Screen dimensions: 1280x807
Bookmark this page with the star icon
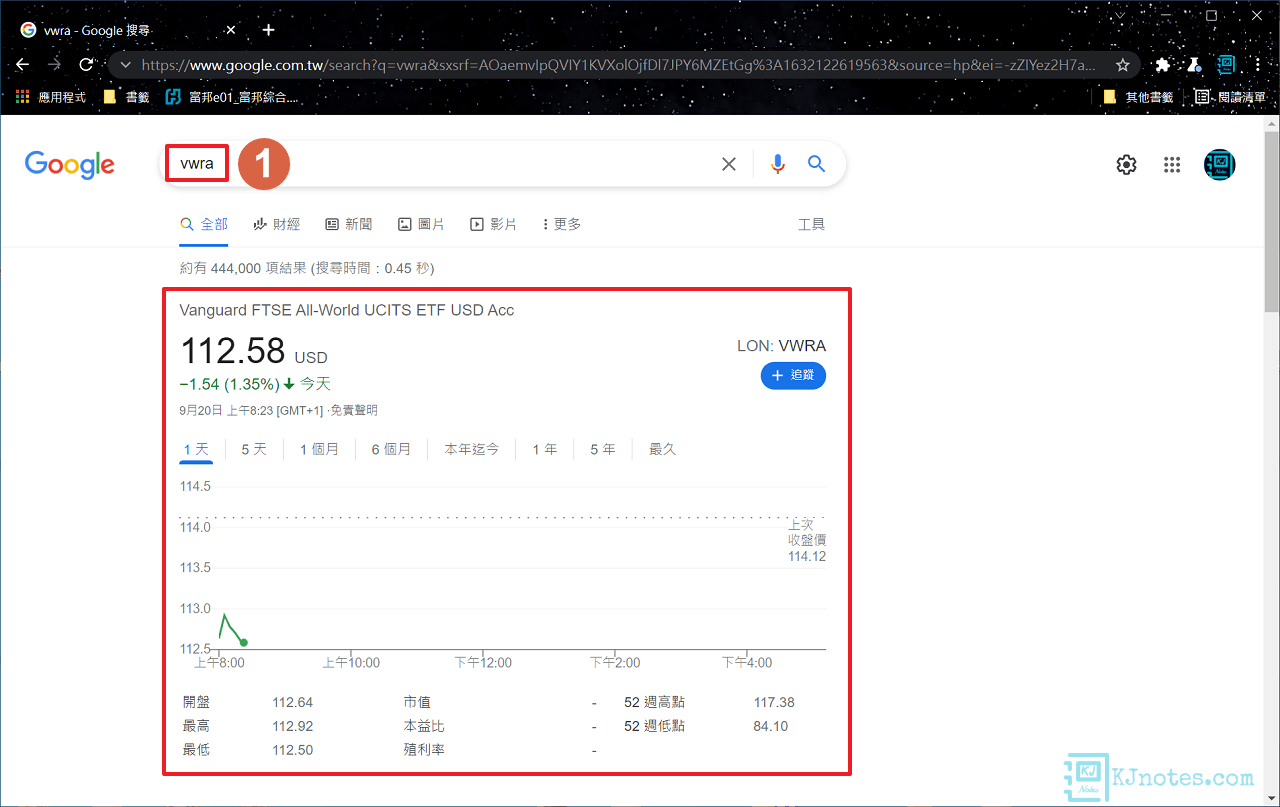1123,65
